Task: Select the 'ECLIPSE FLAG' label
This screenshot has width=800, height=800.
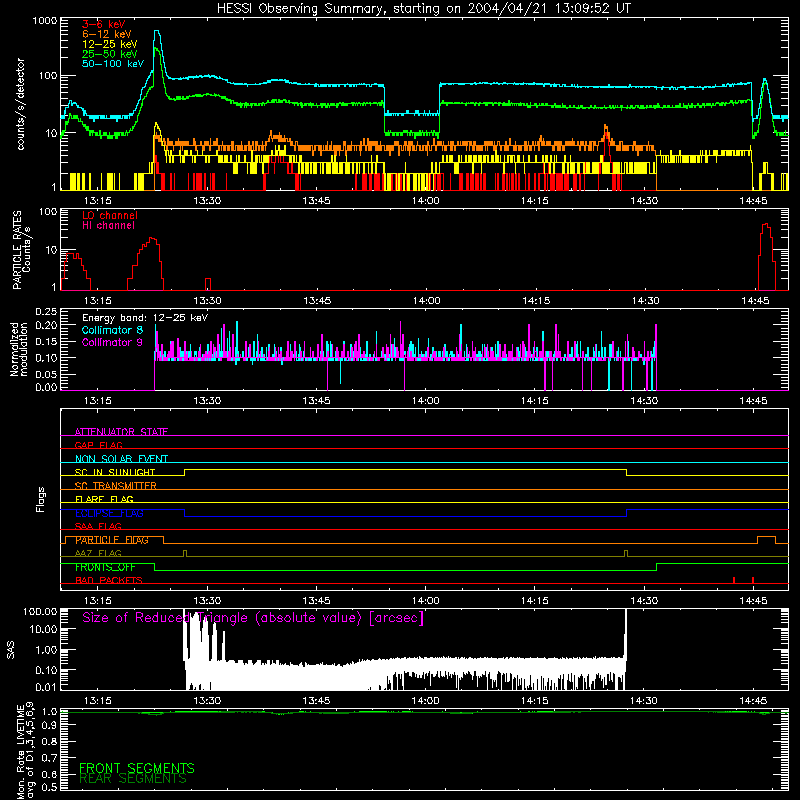Action: tap(109, 513)
